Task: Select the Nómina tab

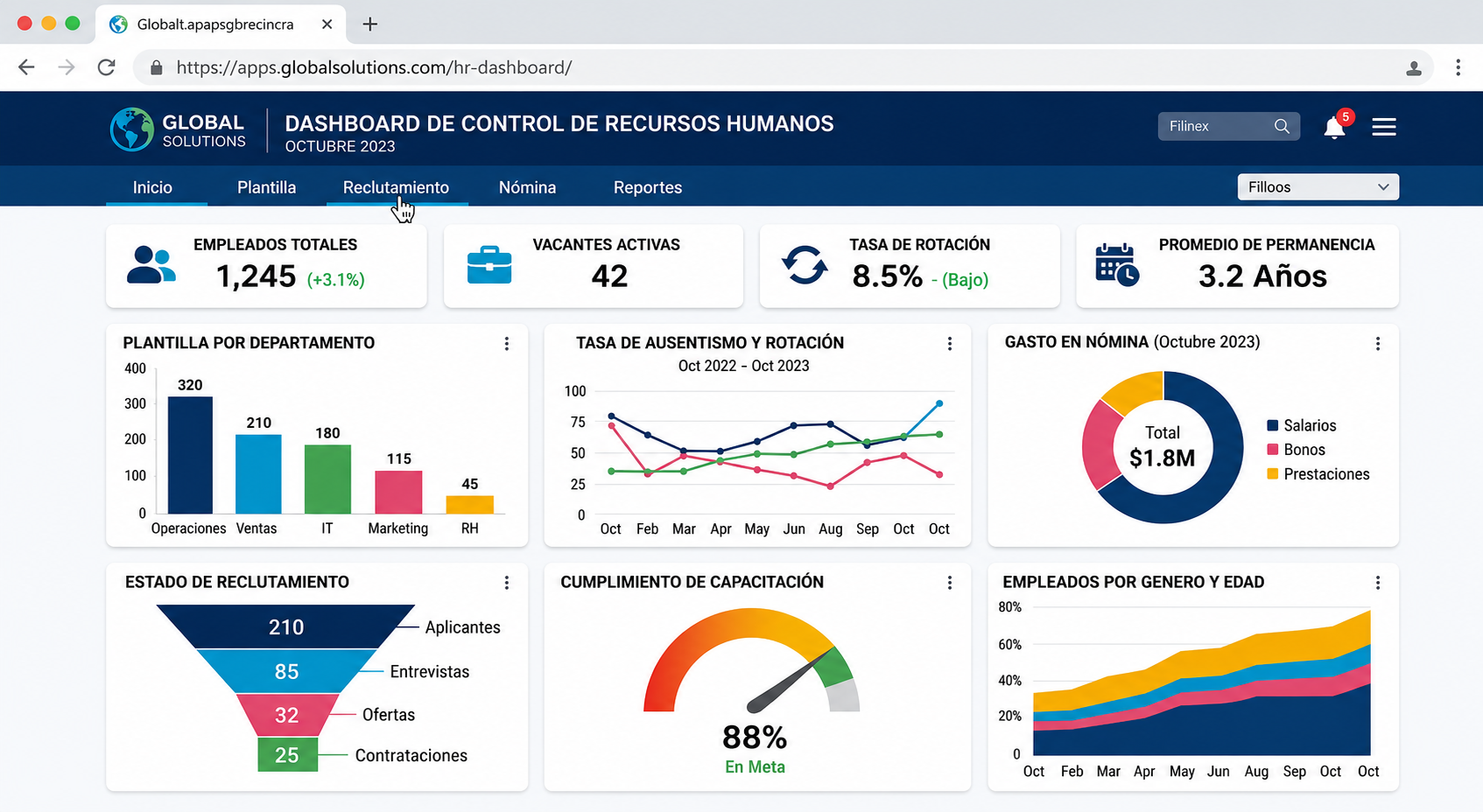Action: click(527, 187)
